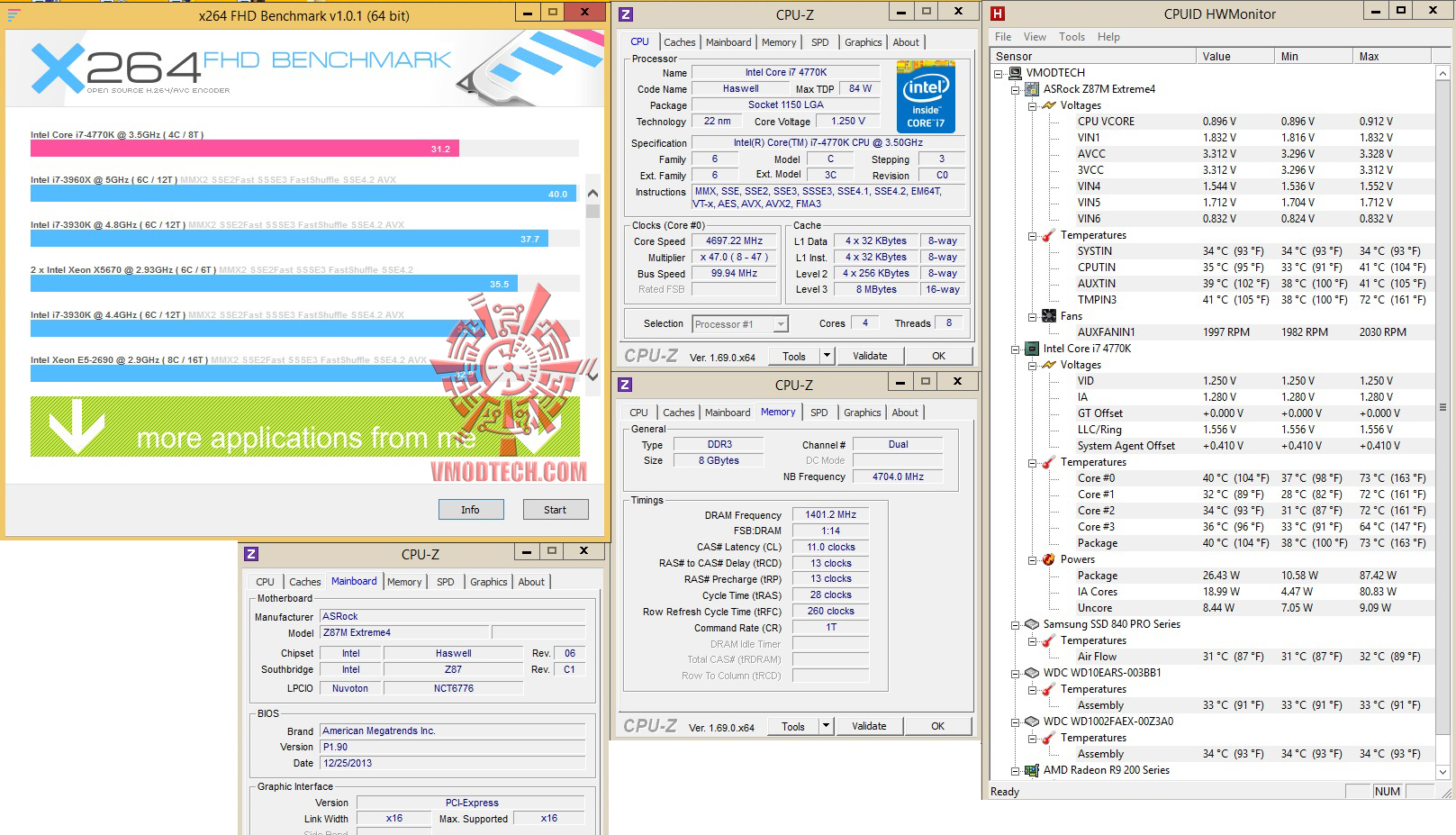The width and height of the screenshot is (1456, 835).
Task: Click the CPU-Z icon in the Mainboard tab window title bar
Action: [251, 554]
